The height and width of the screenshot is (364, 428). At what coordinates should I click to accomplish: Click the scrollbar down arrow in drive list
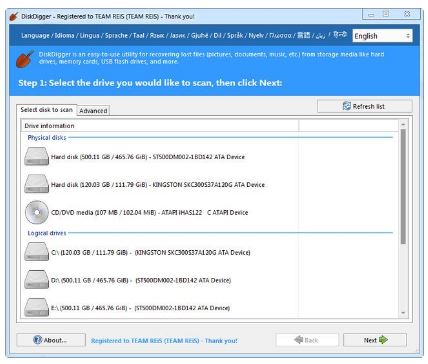pos(403,313)
